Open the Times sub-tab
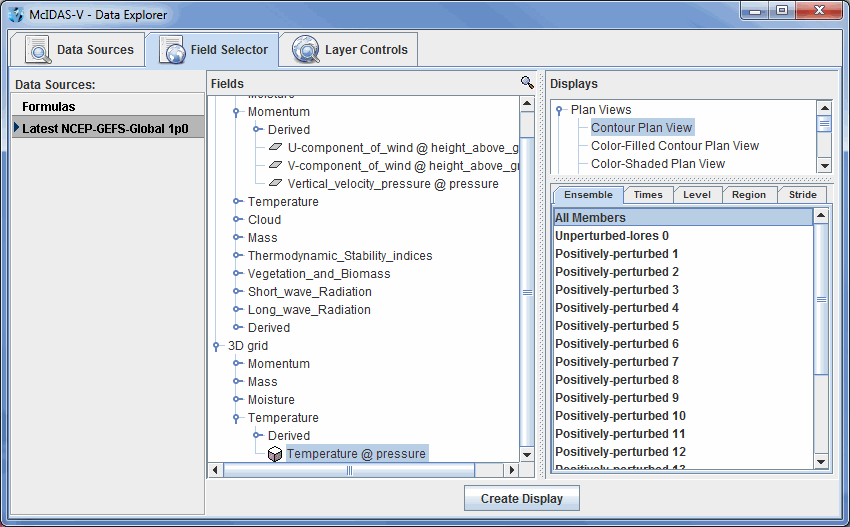The width and height of the screenshot is (850, 527). [x=647, y=195]
